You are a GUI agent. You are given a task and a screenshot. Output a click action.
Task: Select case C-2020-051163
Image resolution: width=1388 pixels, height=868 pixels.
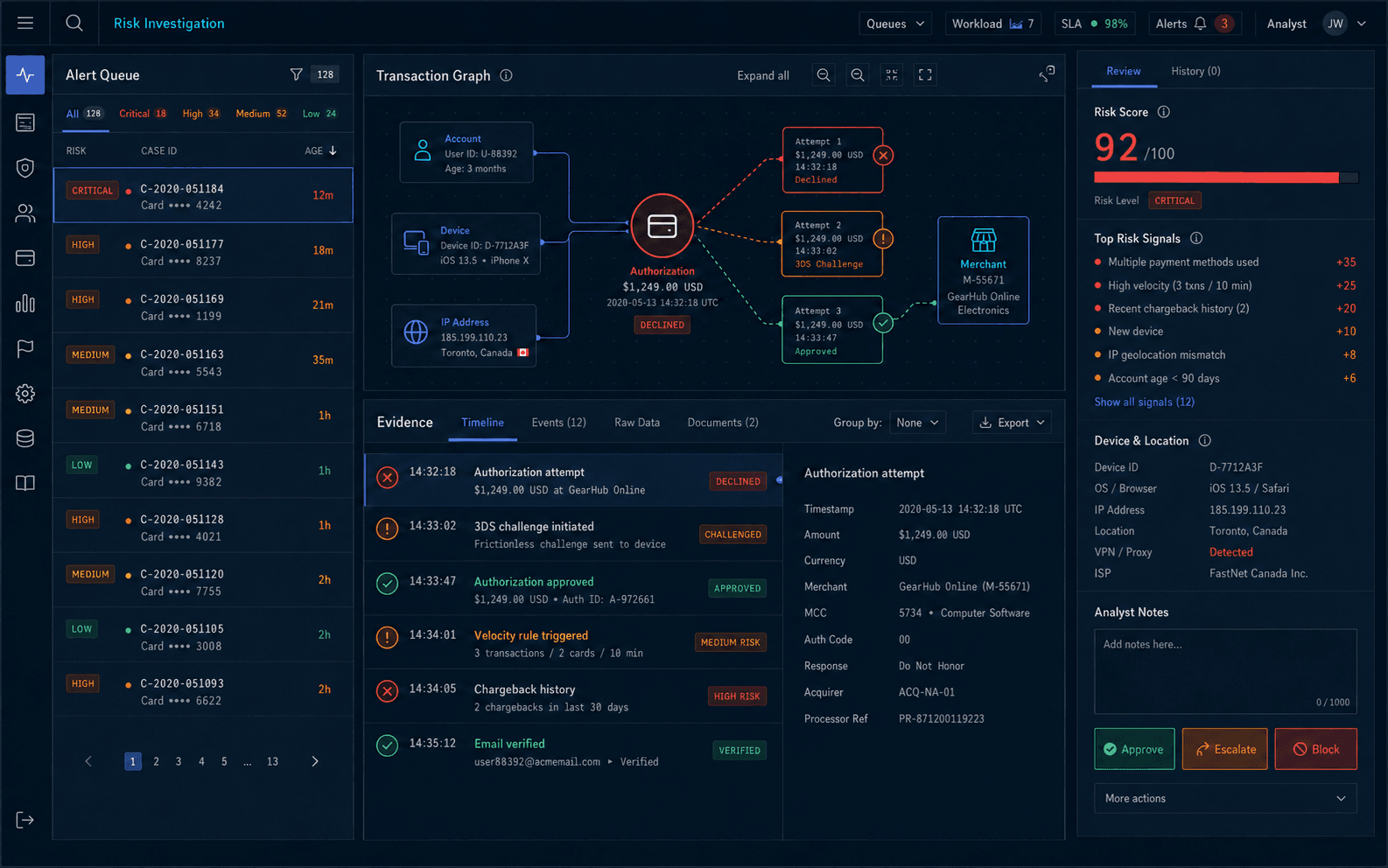click(203, 360)
